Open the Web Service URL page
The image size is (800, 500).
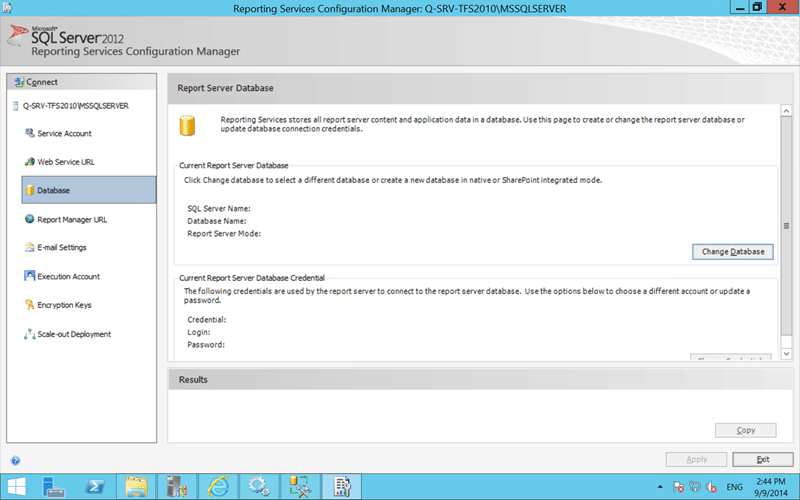[x=66, y=162]
